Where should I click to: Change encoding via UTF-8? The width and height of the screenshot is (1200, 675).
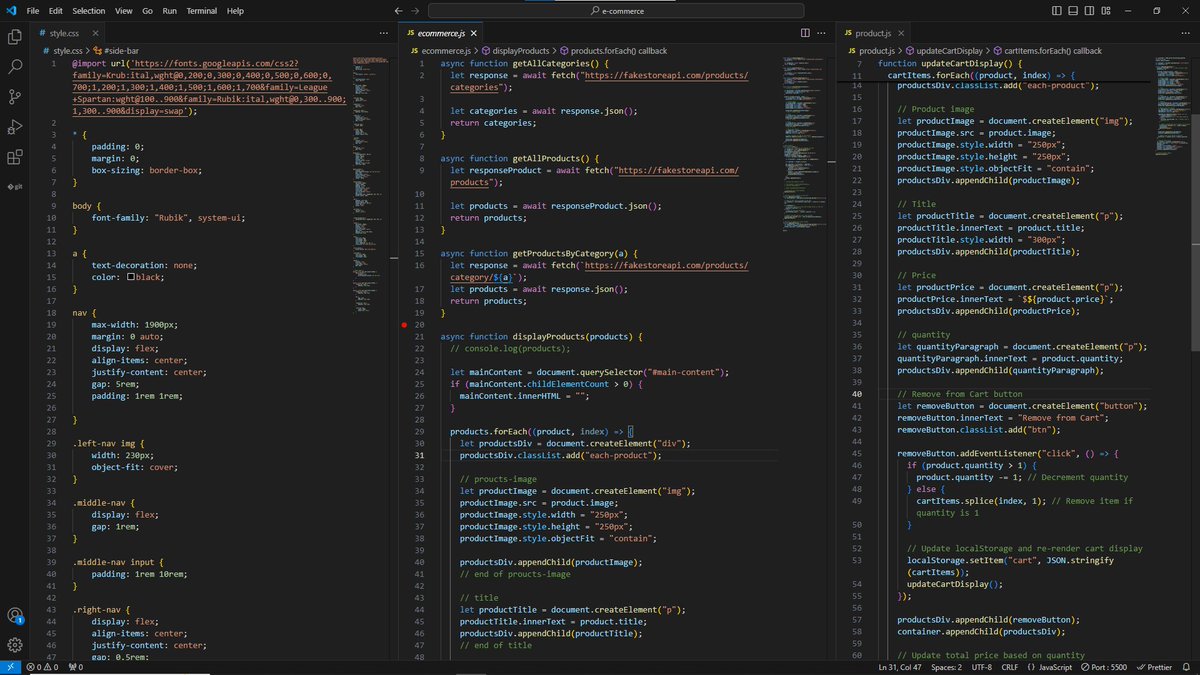tap(980, 667)
